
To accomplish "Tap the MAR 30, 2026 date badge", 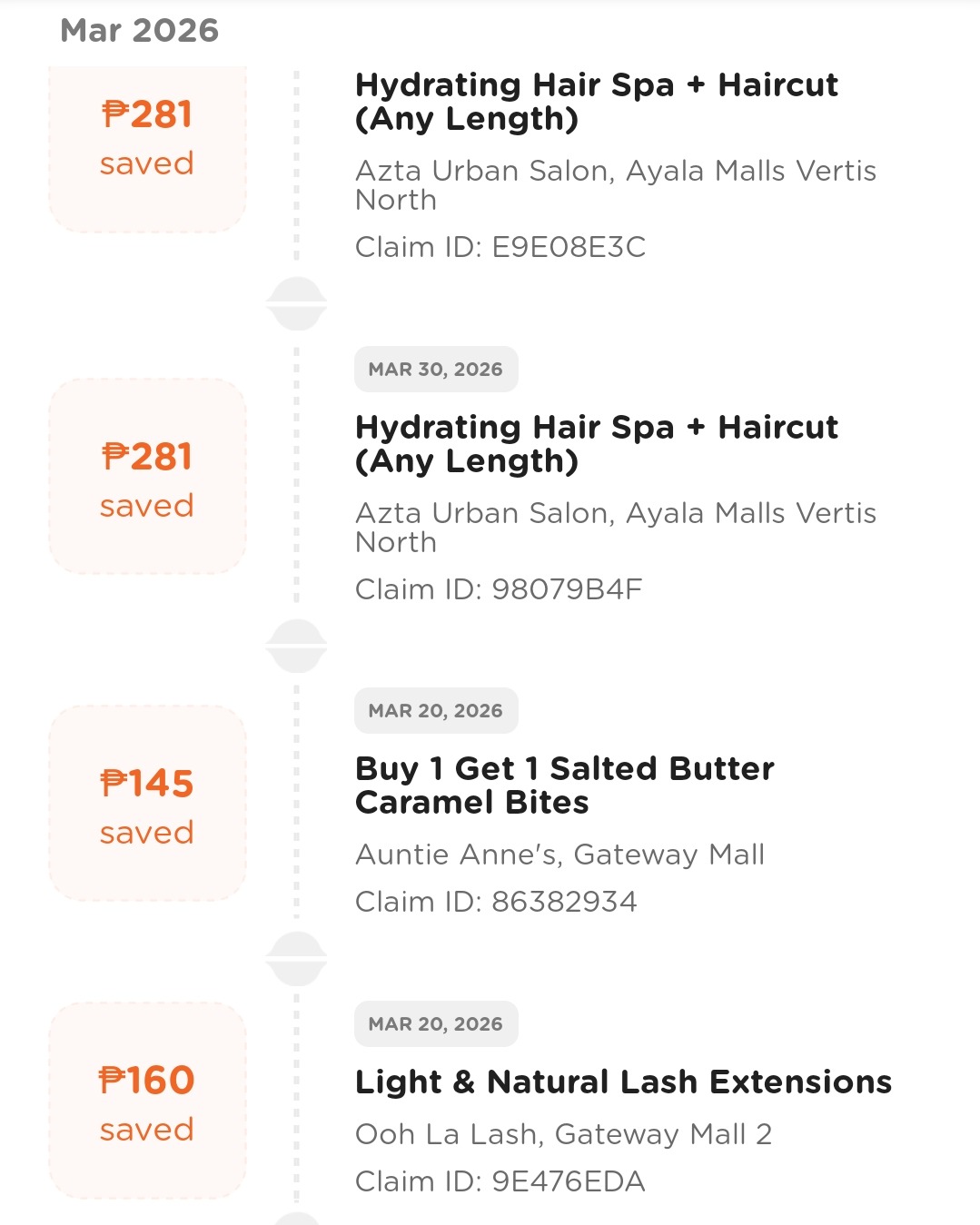I will [435, 370].
